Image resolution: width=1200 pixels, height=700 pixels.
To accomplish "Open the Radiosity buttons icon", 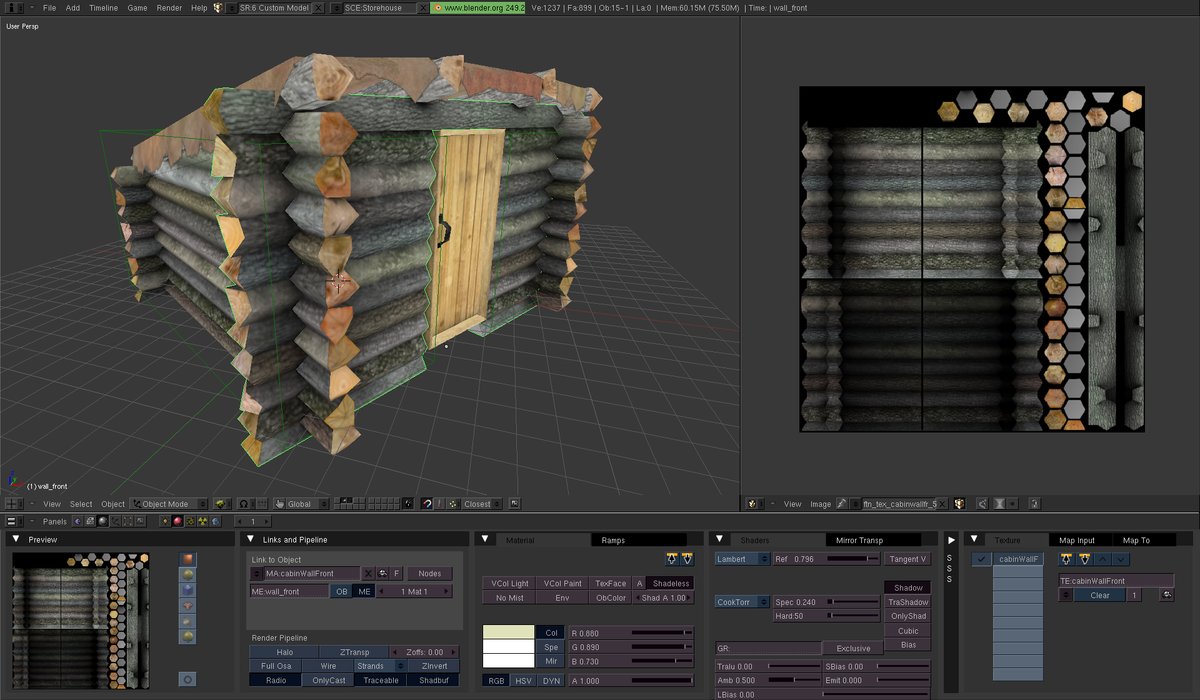I will tap(203, 521).
